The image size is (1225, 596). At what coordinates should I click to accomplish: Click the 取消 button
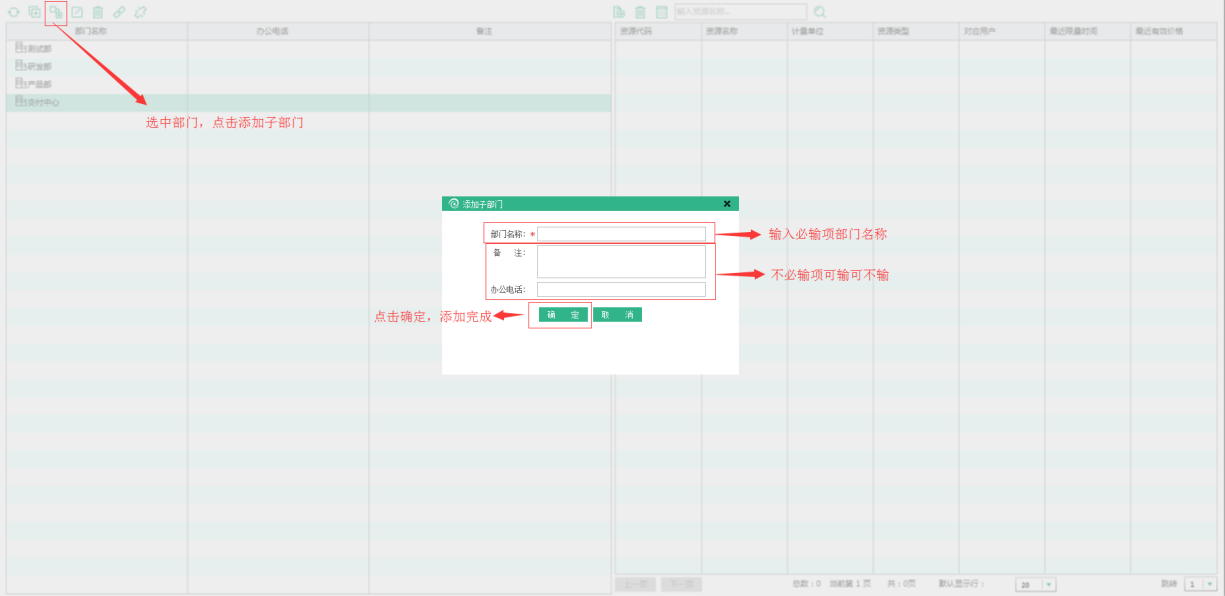(617, 315)
